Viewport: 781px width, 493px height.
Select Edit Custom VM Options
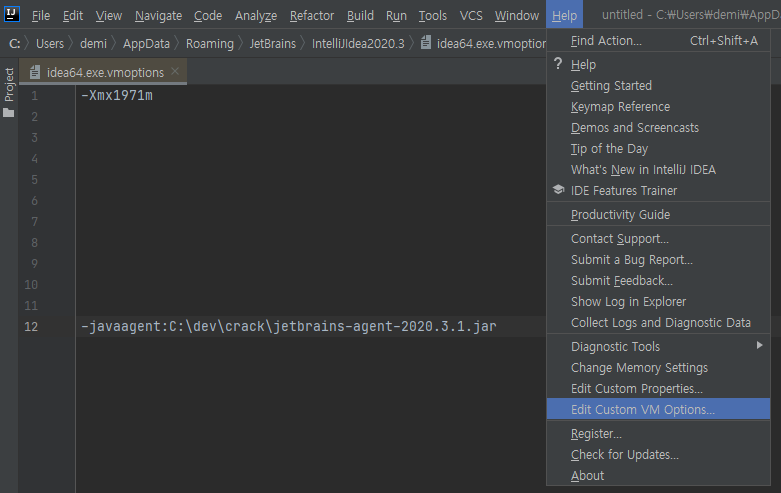[x=658, y=409]
